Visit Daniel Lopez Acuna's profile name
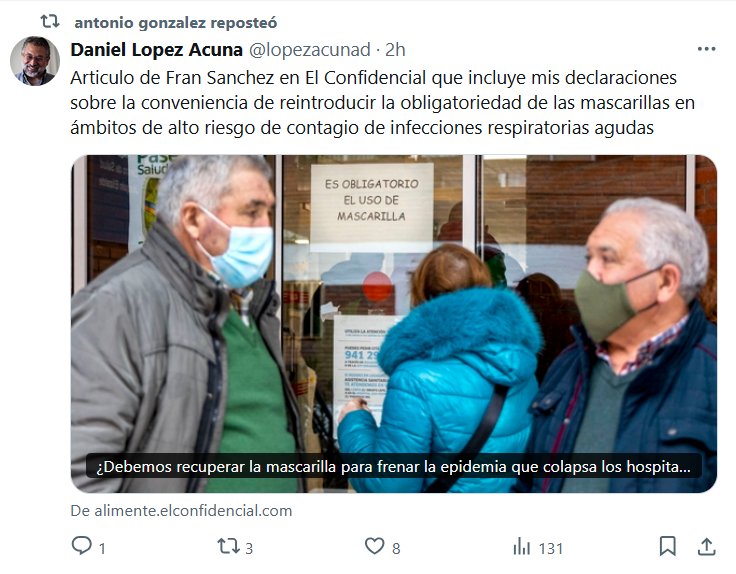This screenshot has width=736, height=574. pos(156,49)
